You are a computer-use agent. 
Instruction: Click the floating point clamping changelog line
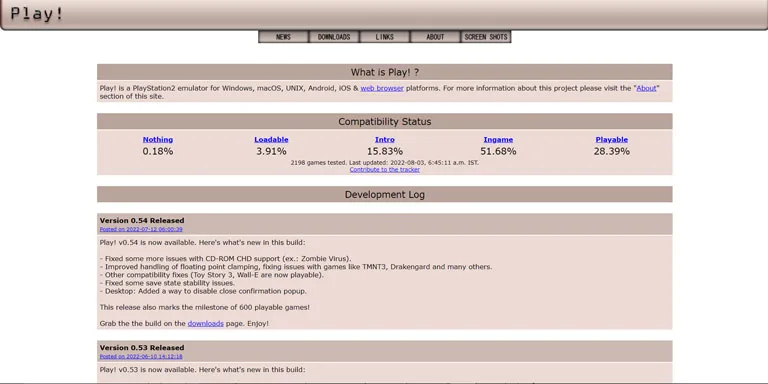(x=296, y=267)
